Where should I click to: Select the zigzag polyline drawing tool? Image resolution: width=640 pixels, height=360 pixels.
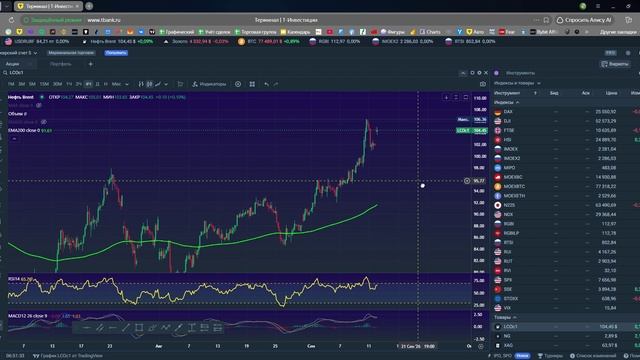coord(165,327)
